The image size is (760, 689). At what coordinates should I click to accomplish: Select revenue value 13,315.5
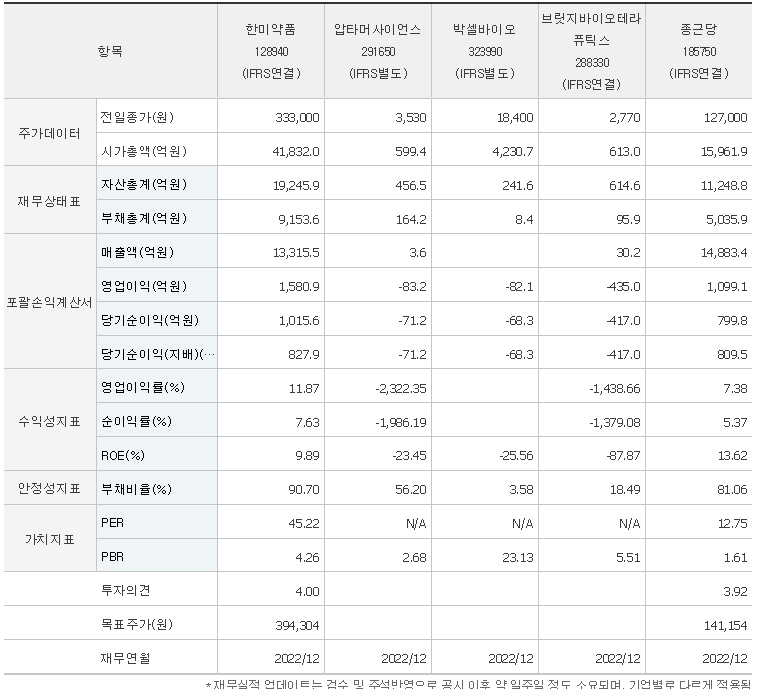click(x=296, y=253)
